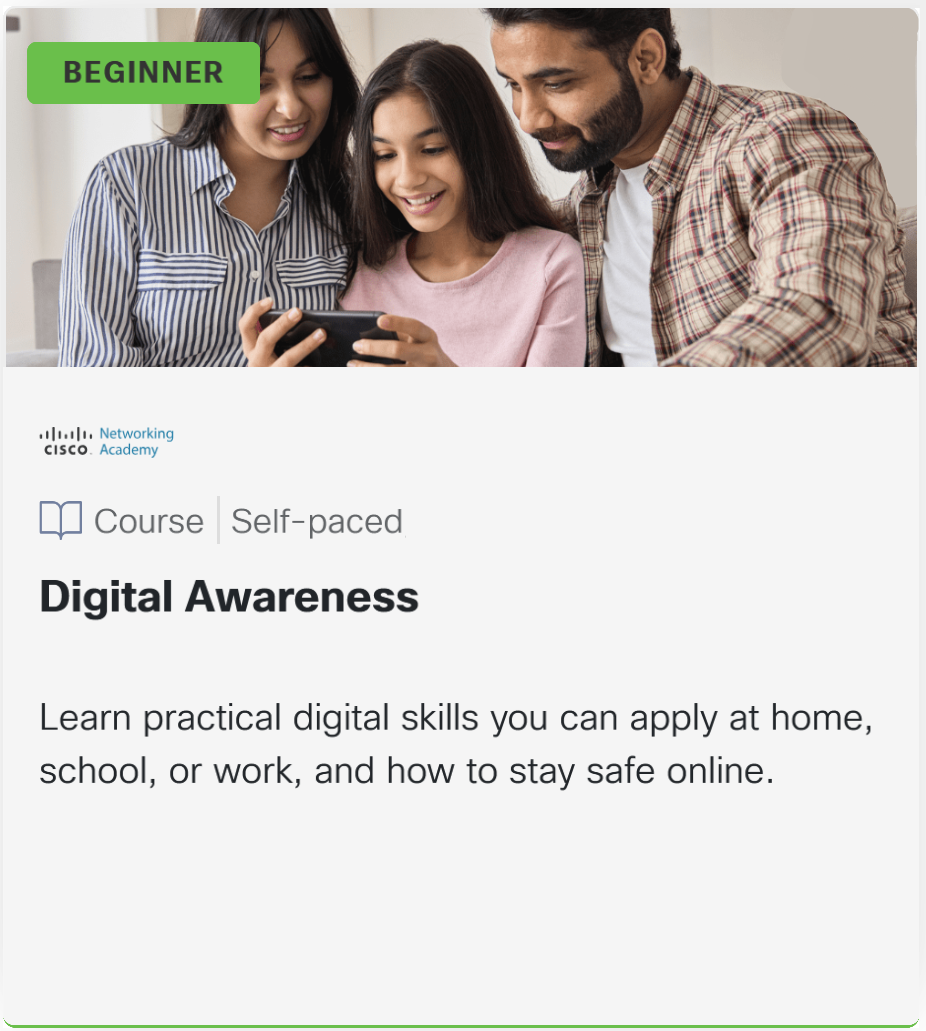The image size is (926, 1031).
Task: Click the green line at card bottom
Action: click(462, 1026)
